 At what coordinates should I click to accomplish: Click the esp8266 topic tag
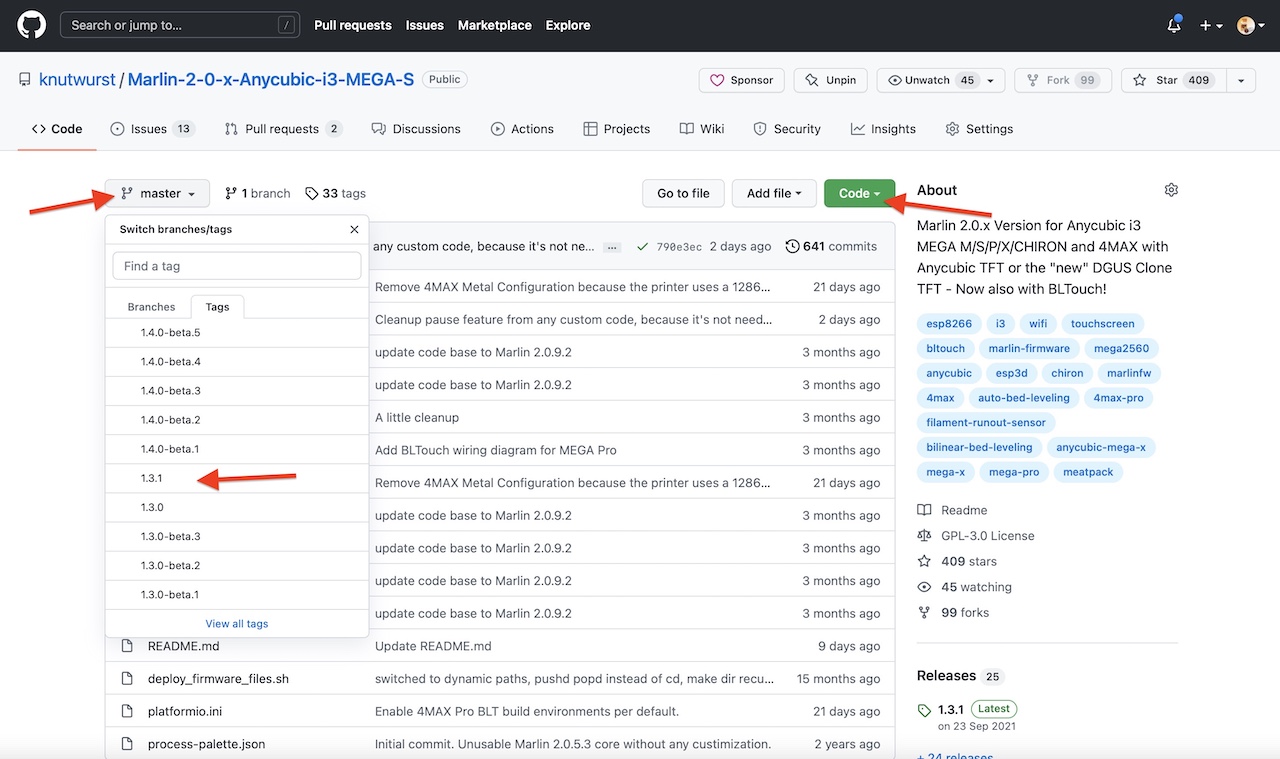click(949, 324)
